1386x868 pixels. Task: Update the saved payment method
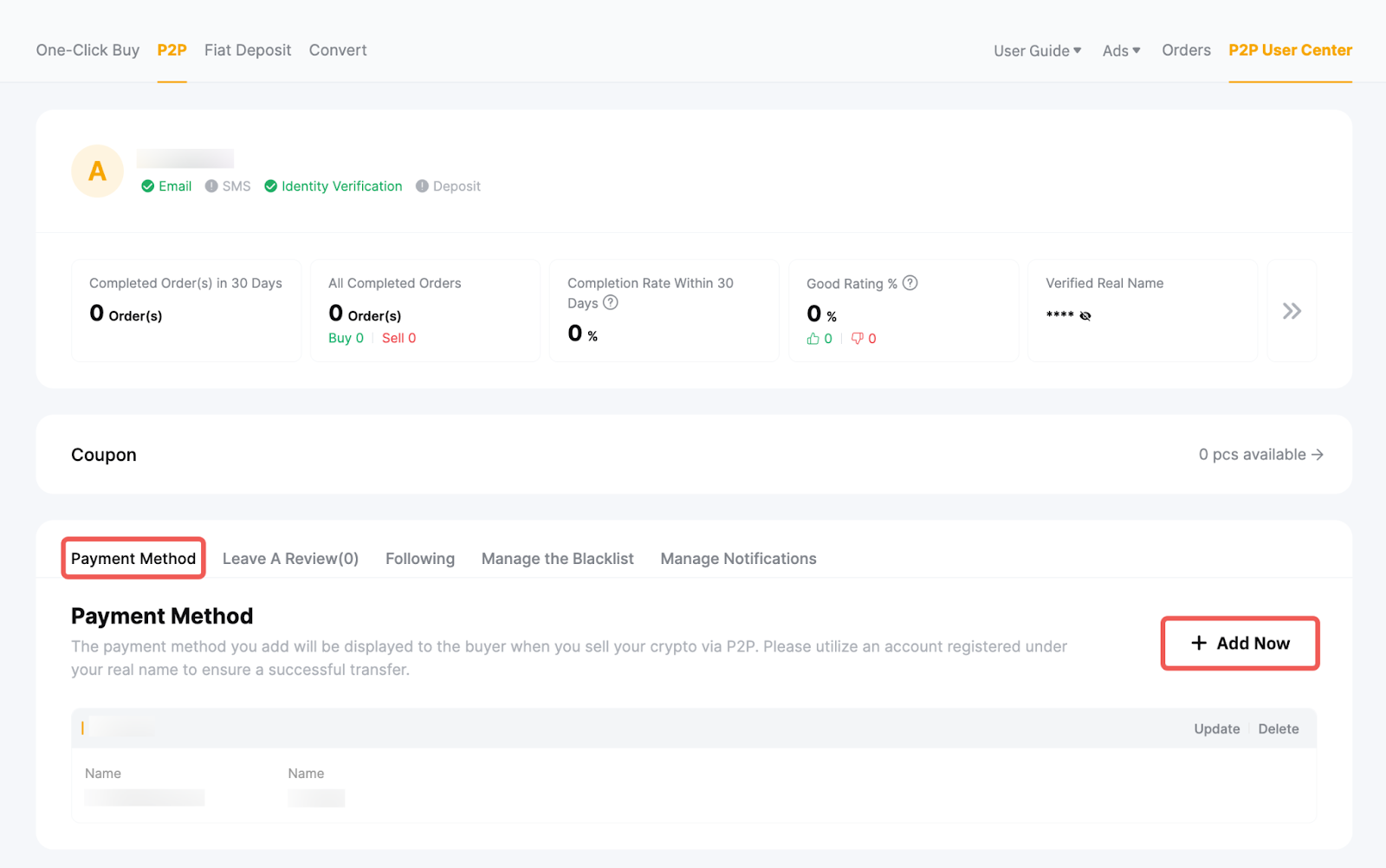click(1216, 729)
